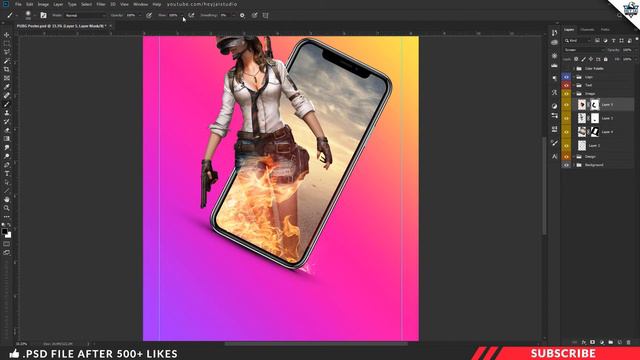Toggle symmetry paint options
Viewport: 640px width, 360px height.
[x=265, y=15]
